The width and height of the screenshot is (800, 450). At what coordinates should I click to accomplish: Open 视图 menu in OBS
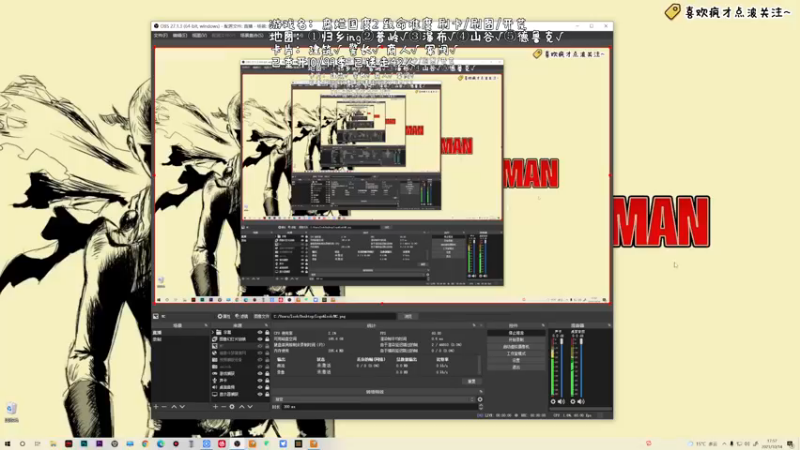199,35
